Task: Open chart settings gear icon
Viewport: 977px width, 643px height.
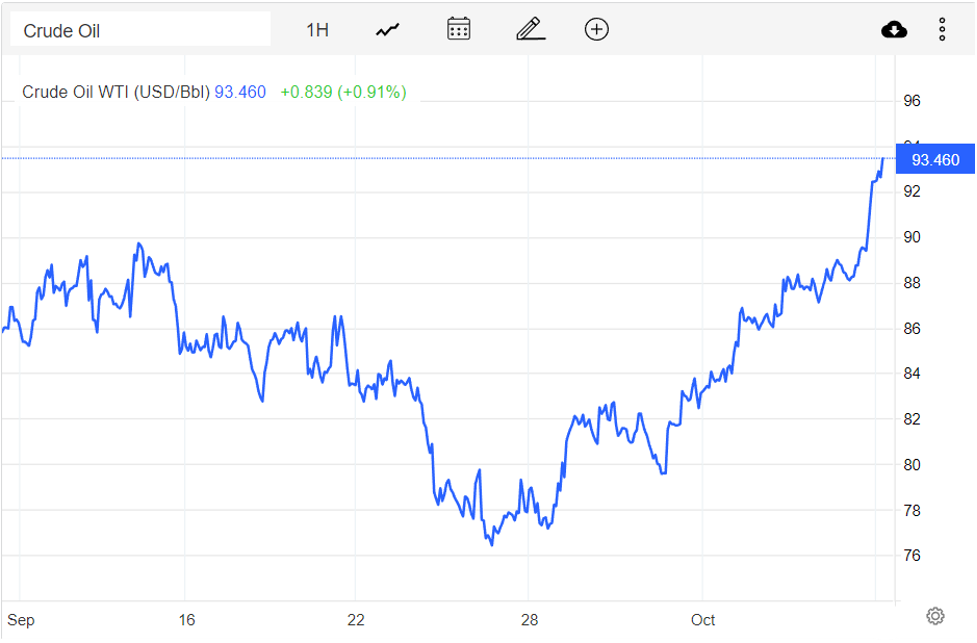Action: 935,615
